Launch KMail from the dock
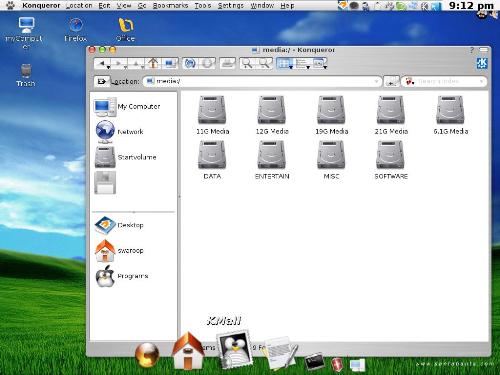 tap(235, 349)
